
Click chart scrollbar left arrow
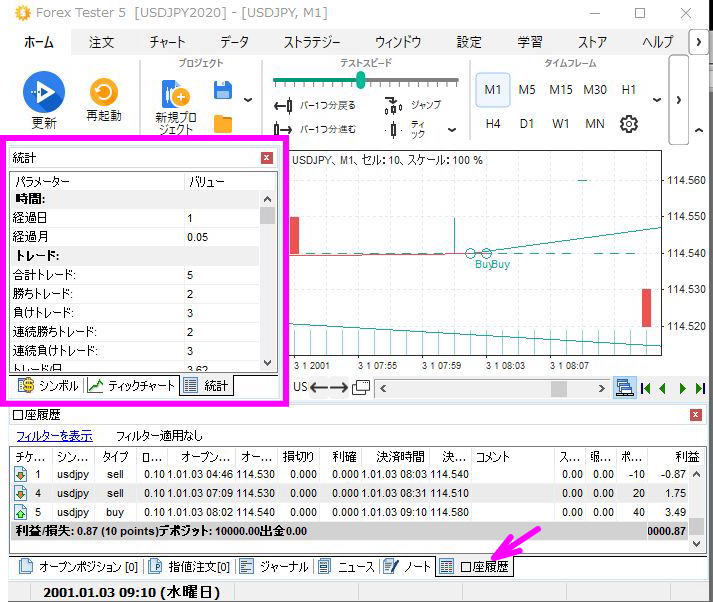click(383, 389)
